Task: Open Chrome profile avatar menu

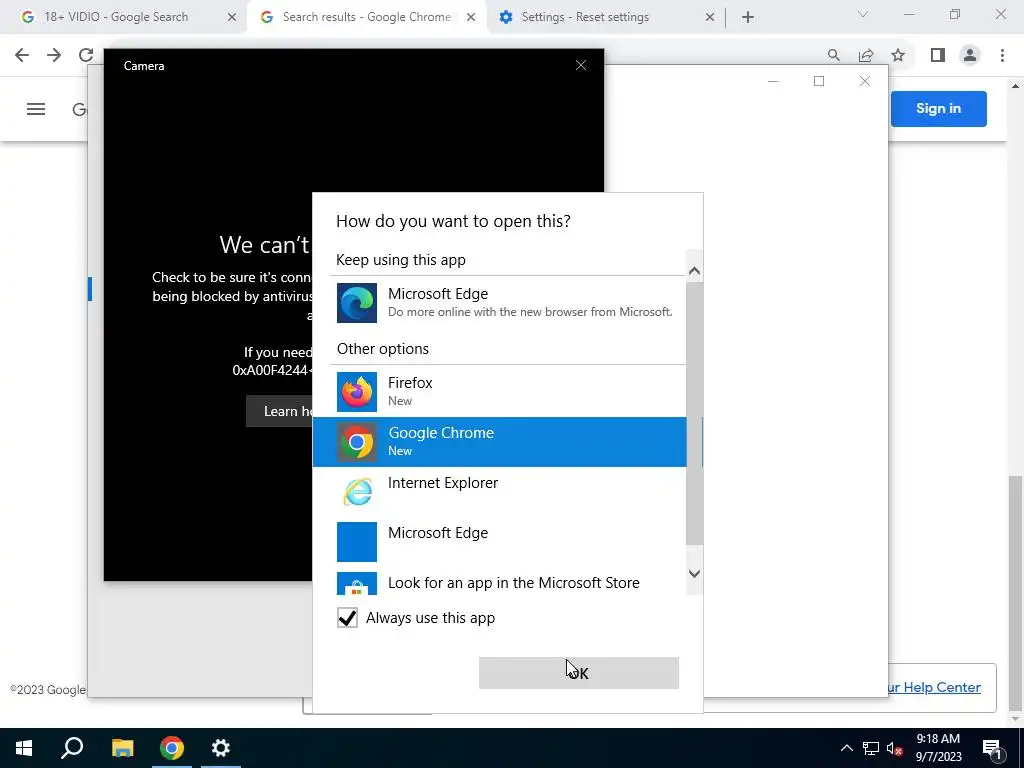Action: coord(970,56)
